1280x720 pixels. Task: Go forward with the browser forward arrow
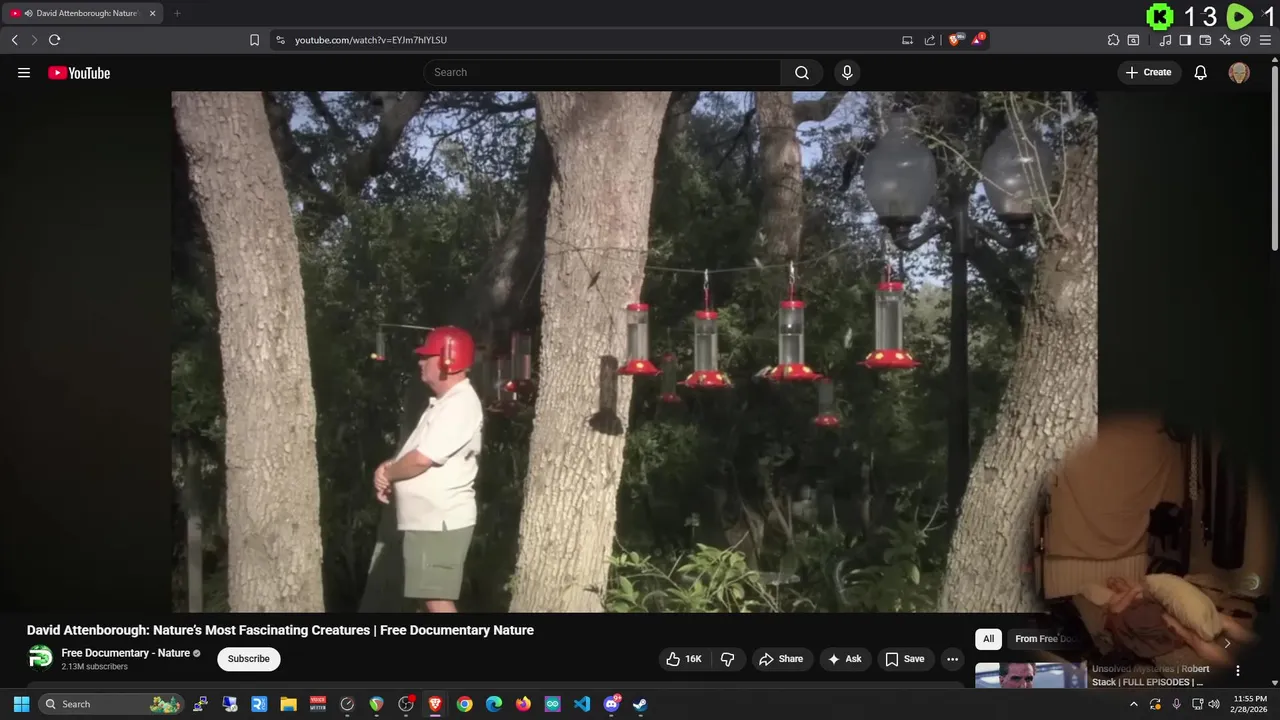[x=34, y=40]
